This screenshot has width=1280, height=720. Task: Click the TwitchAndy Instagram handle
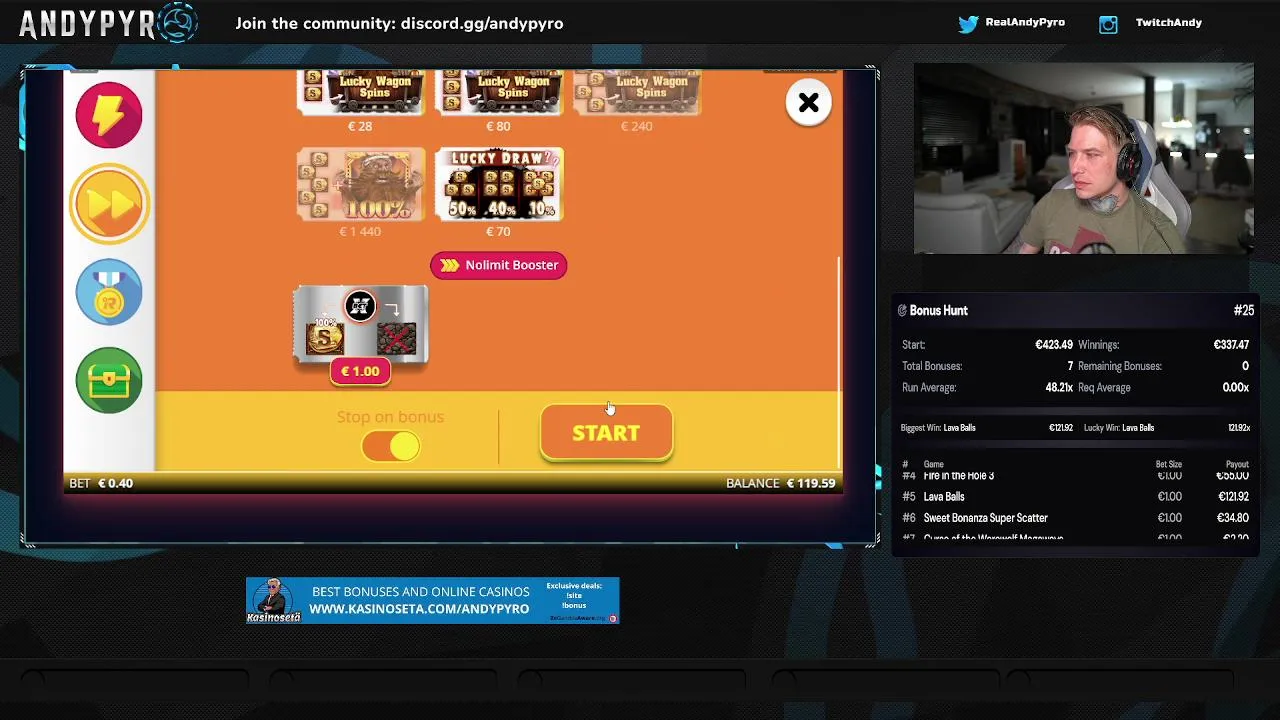click(1168, 23)
